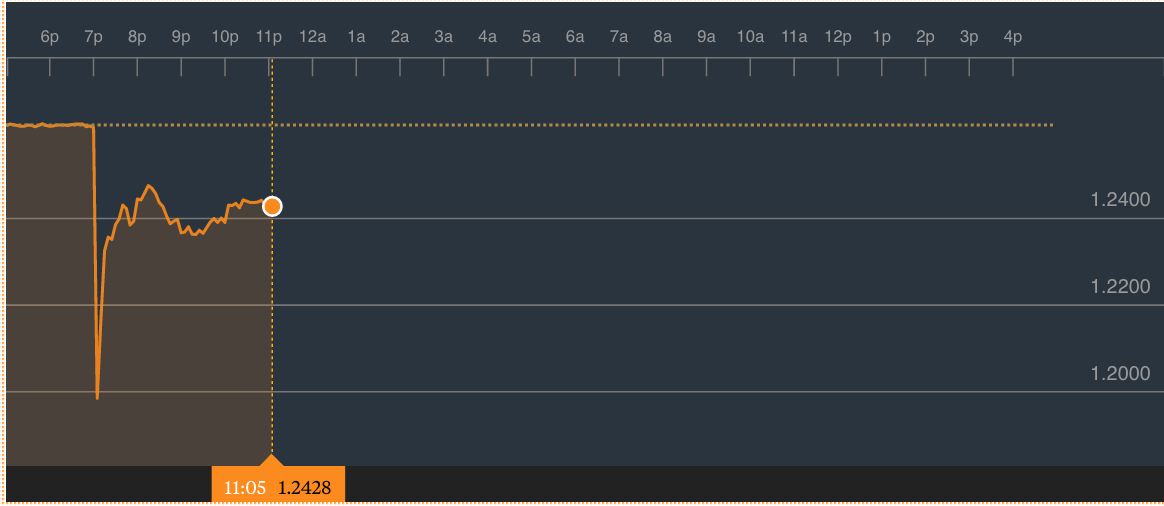Screen dimensions: 1164x506
Task: Click the 11:05 time in the tooltip
Action: click(244, 488)
